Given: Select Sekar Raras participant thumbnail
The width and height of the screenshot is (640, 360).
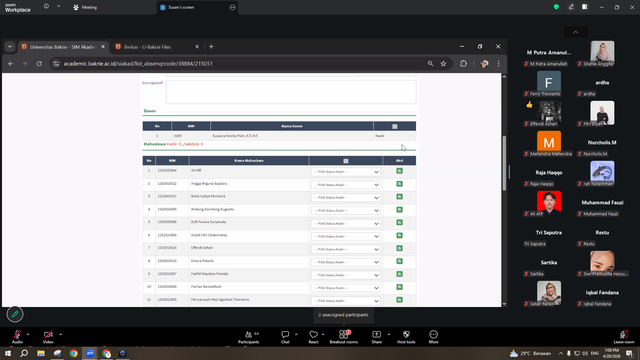Looking at the screenshot, I should click(549, 293).
